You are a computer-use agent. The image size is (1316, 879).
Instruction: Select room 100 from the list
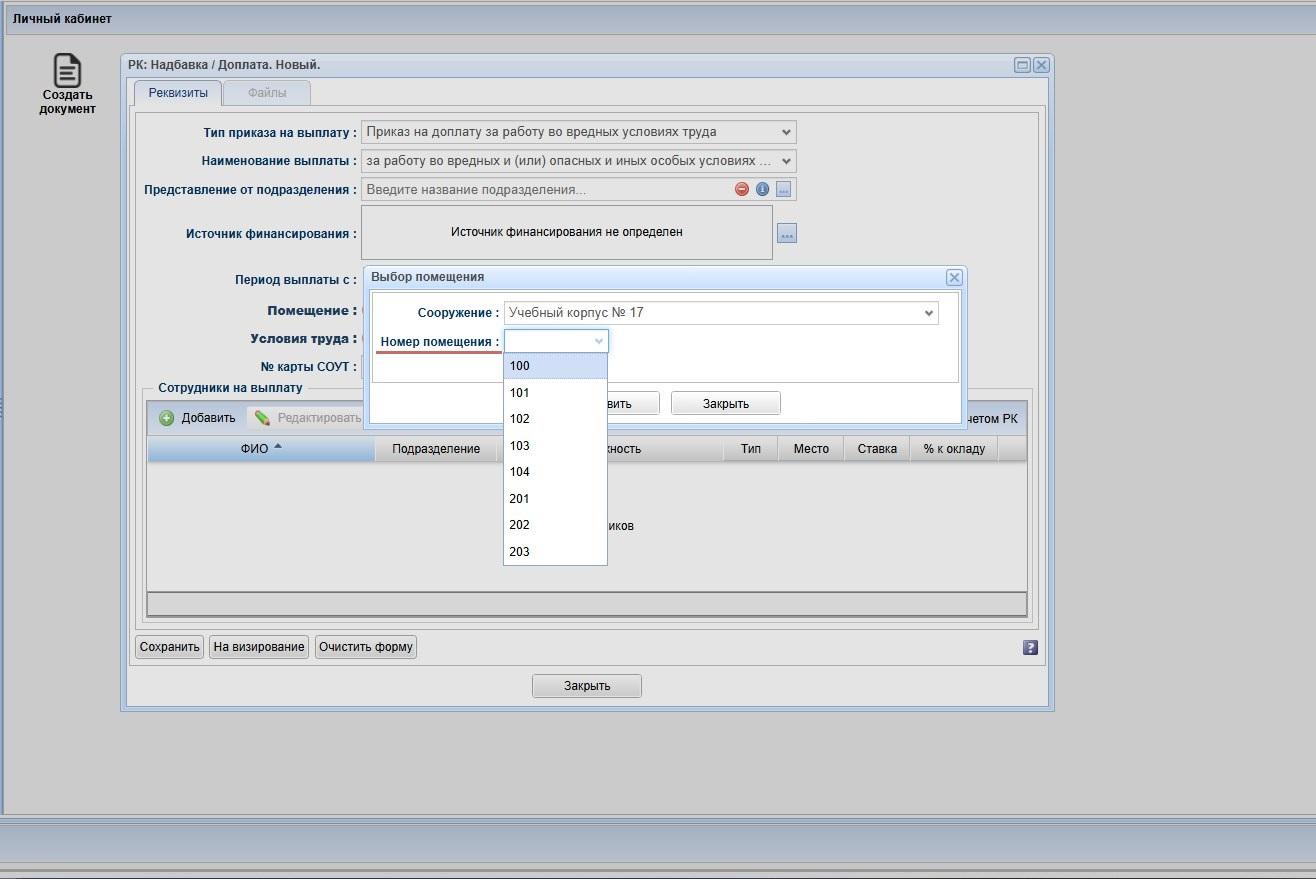click(x=555, y=366)
